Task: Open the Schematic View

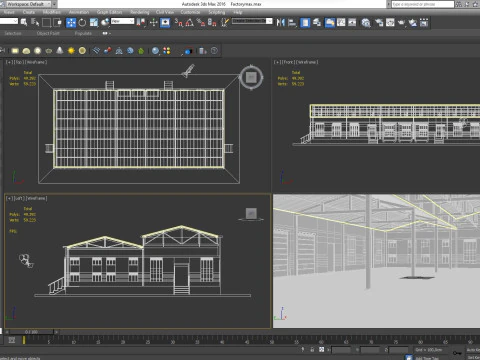Action: point(352,22)
